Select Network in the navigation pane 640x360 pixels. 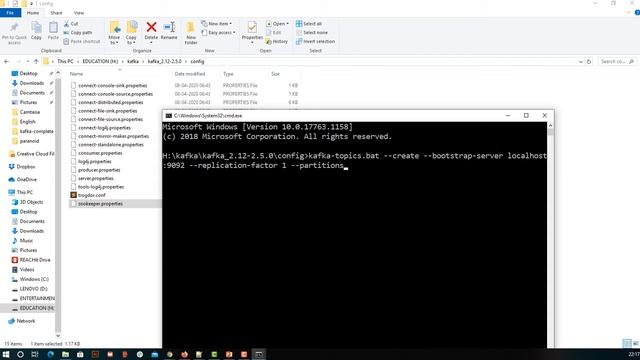click(x=22, y=321)
